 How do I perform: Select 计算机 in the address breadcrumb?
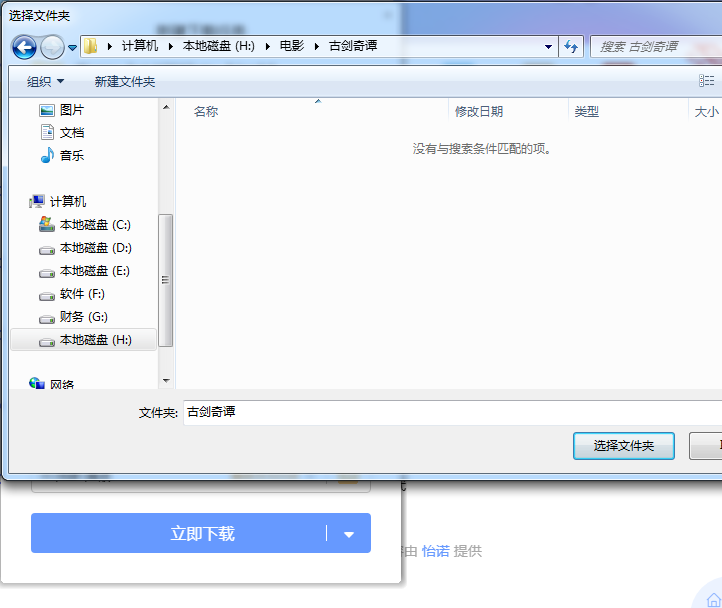pyautogui.click(x=140, y=46)
